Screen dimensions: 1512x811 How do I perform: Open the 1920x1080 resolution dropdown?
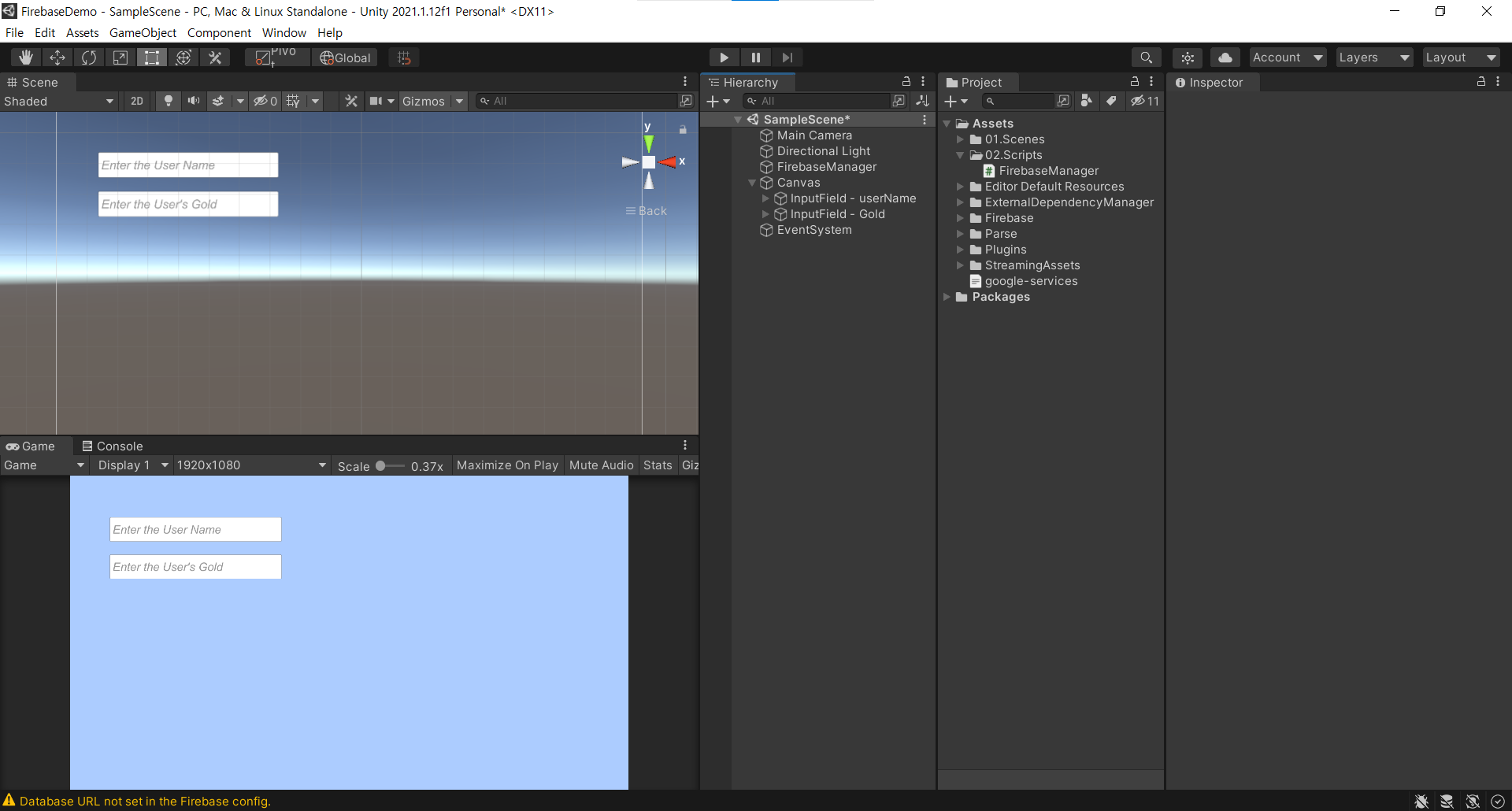[250, 465]
